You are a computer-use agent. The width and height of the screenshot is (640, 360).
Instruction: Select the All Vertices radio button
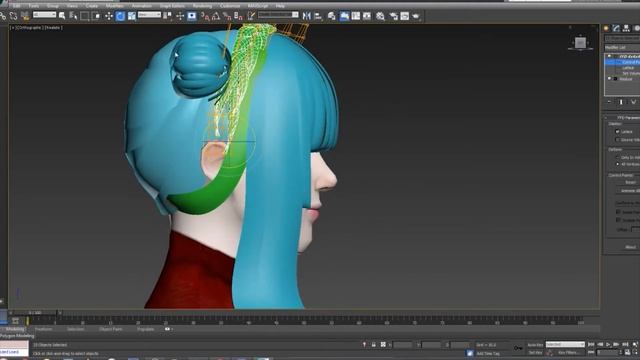tap(618, 164)
